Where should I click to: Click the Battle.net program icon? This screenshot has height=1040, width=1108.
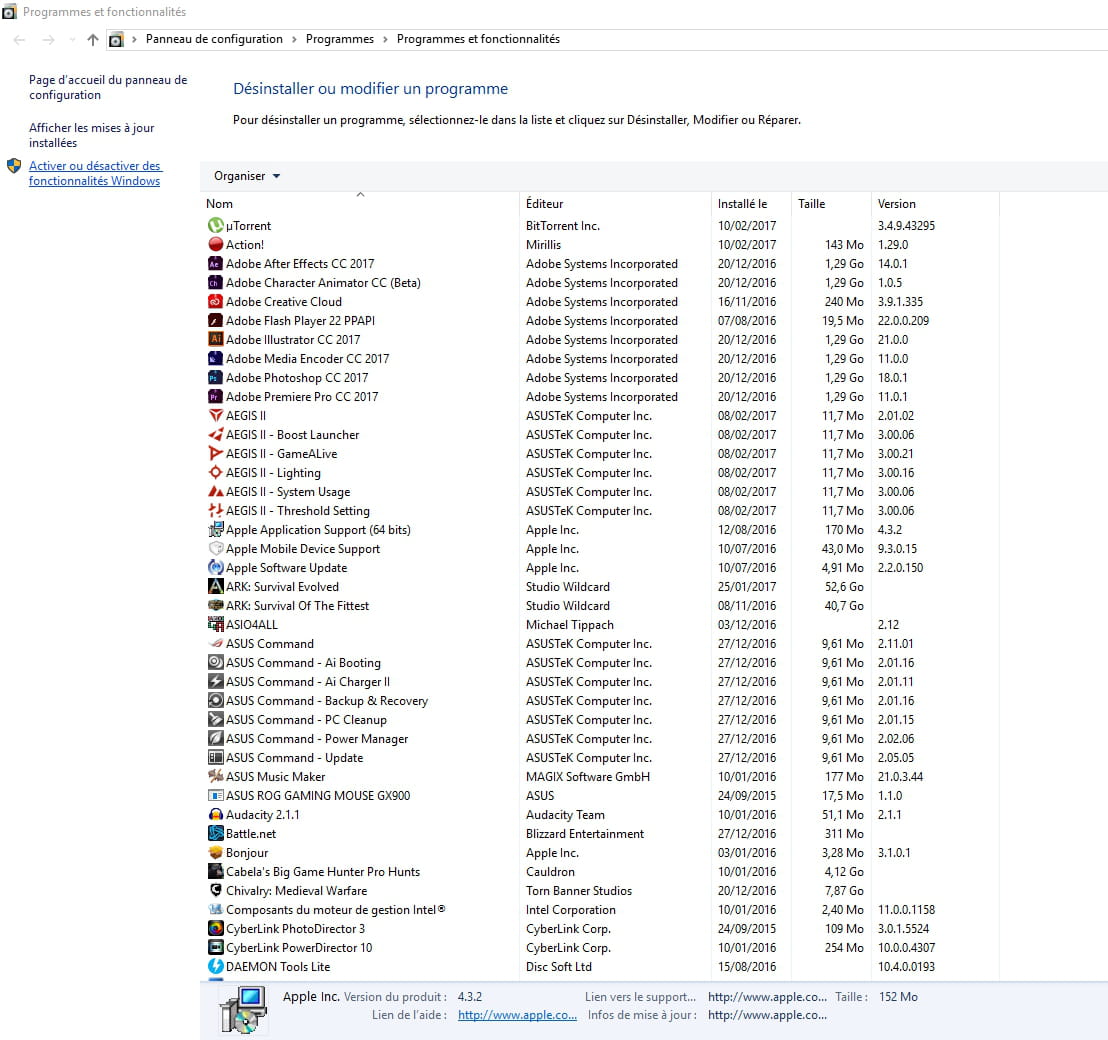215,834
